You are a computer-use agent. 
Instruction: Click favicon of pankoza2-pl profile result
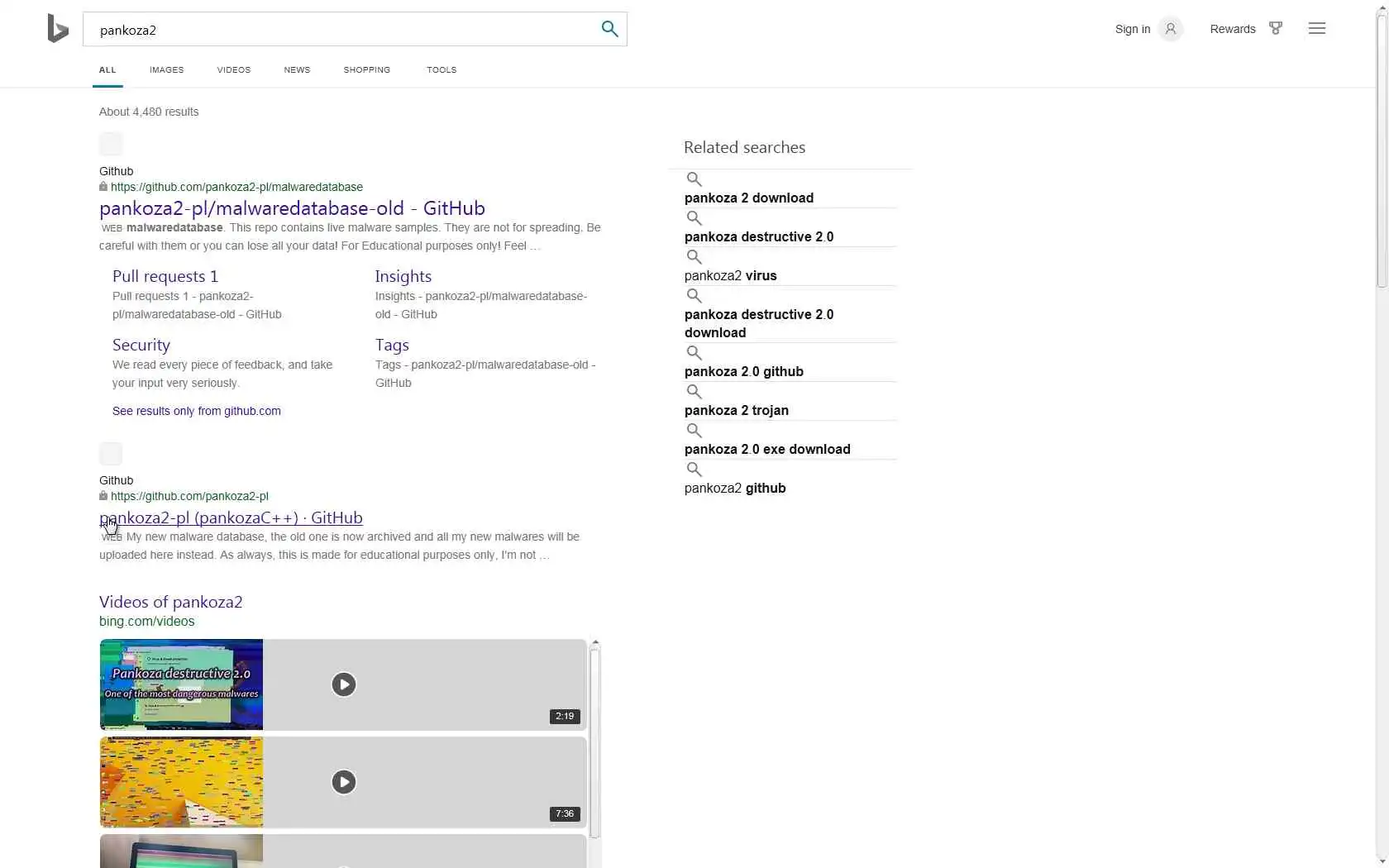click(111, 454)
